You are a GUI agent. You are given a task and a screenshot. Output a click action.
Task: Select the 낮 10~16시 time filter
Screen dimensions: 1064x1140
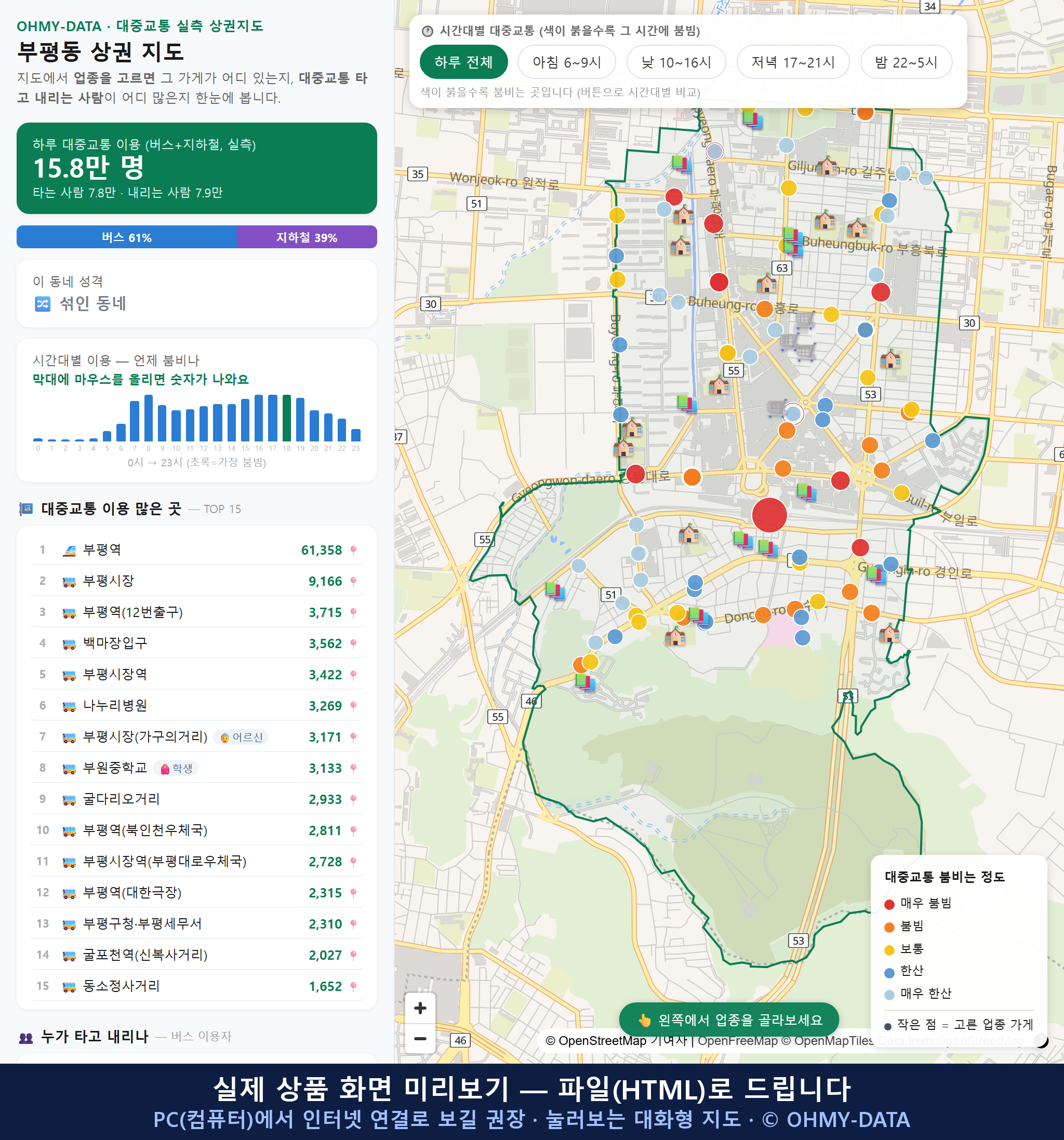click(x=676, y=62)
